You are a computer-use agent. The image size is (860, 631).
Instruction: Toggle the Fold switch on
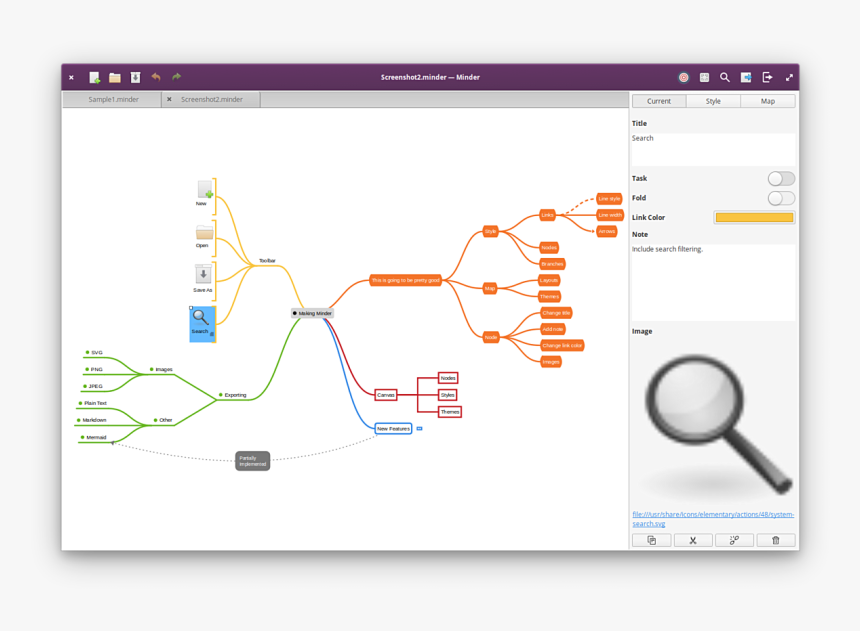(781, 198)
